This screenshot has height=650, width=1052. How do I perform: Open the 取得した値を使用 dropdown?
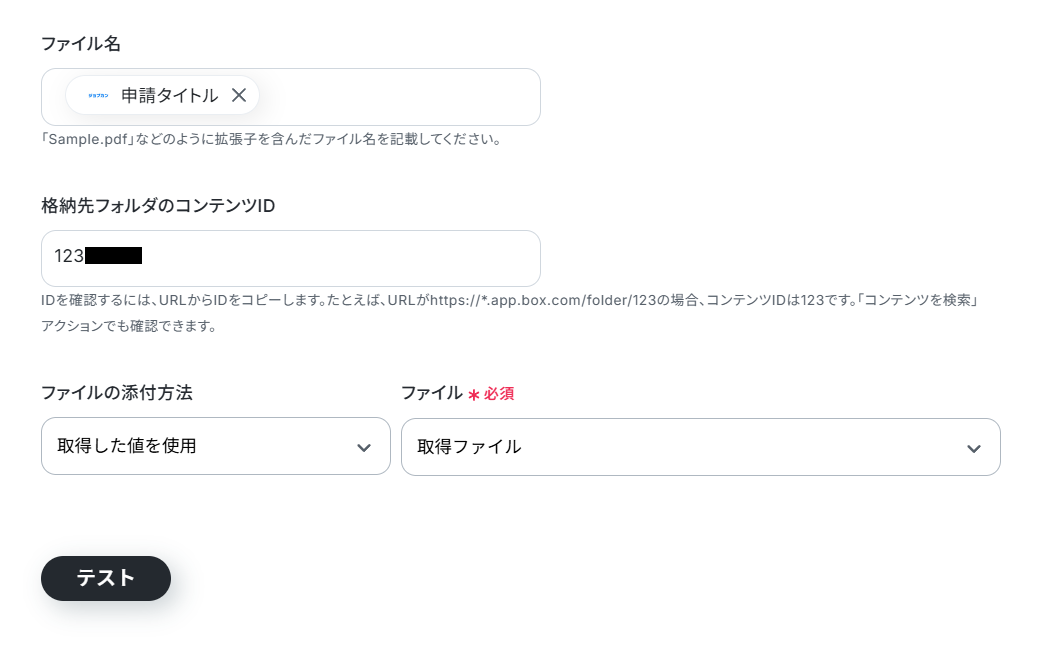coord(215,446)
